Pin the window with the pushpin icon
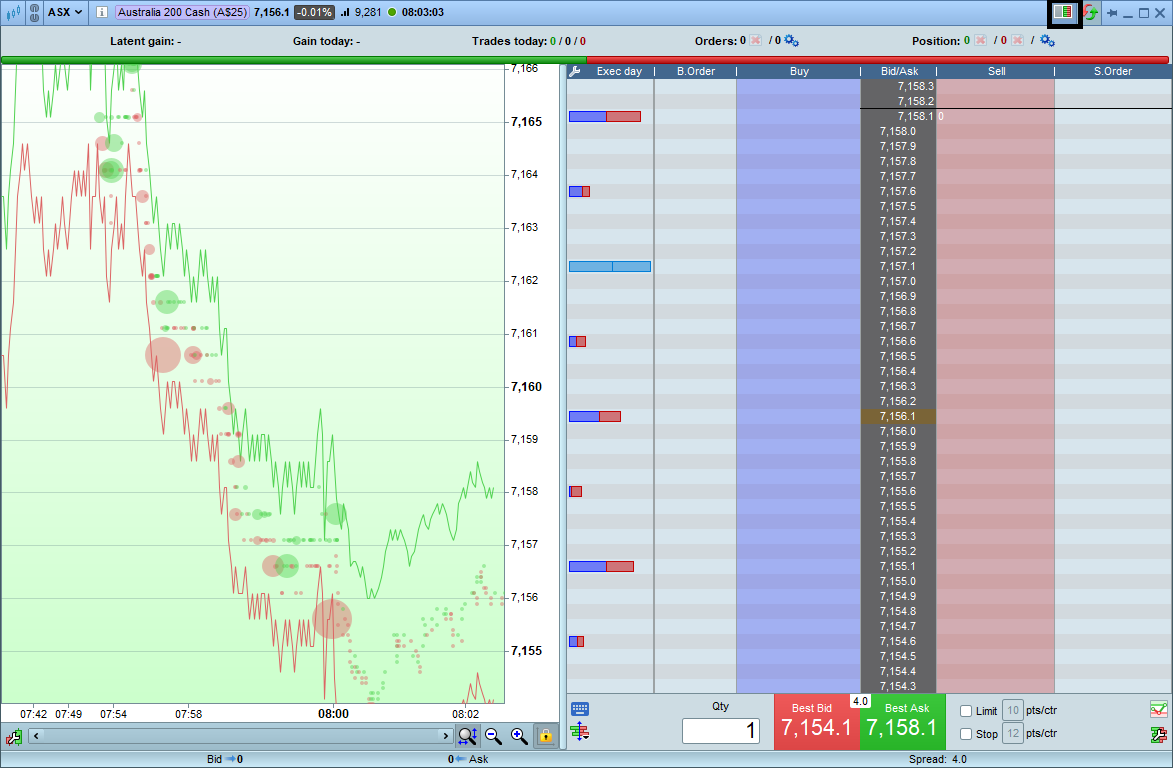Screen dimensions: 1173x768 pos(1112,13)
